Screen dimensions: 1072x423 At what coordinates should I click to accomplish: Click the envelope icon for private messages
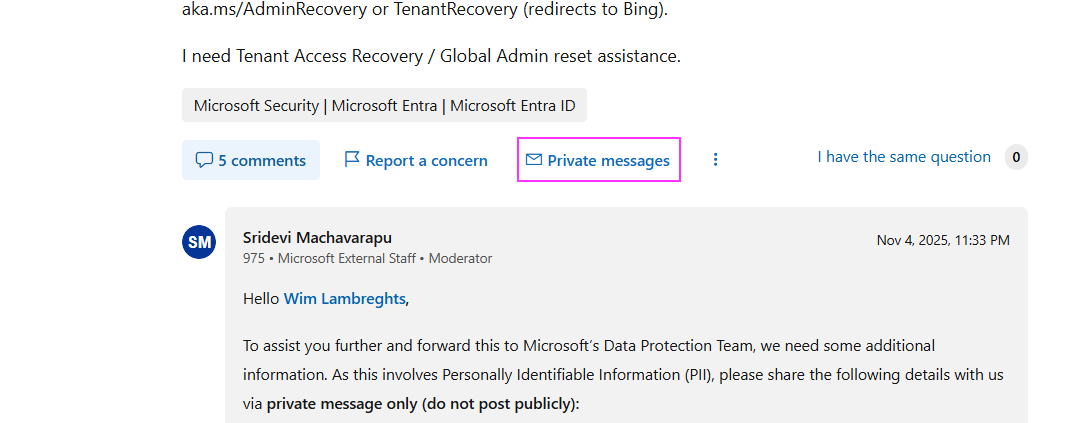click(x=533, y=160)
